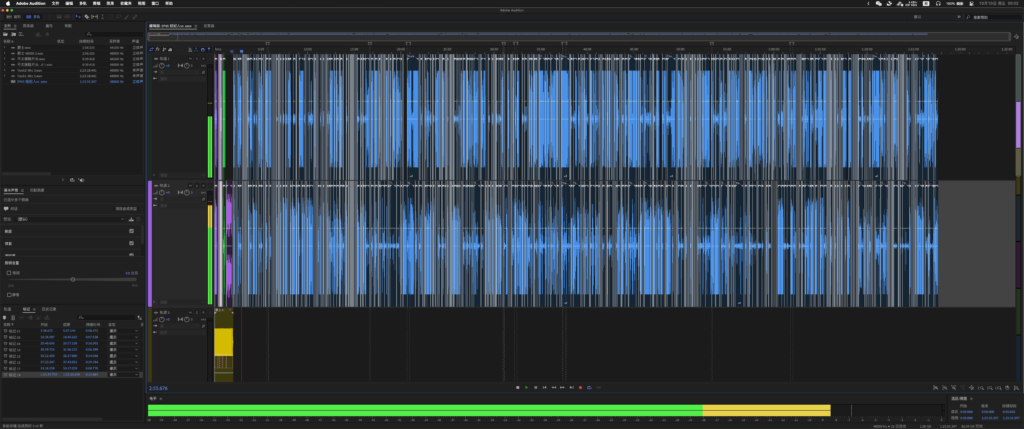
Task: Select the yellow clip on Track 3
Action: tap(224, 343)
